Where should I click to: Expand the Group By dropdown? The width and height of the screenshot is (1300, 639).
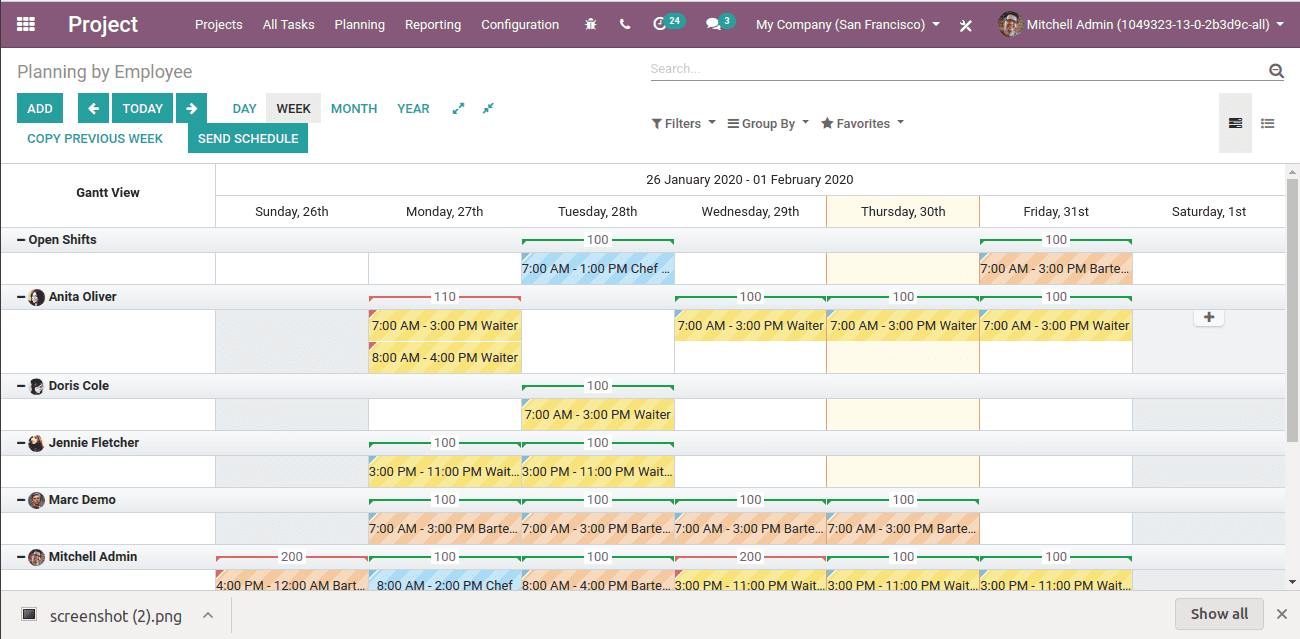tap(767, 123)
